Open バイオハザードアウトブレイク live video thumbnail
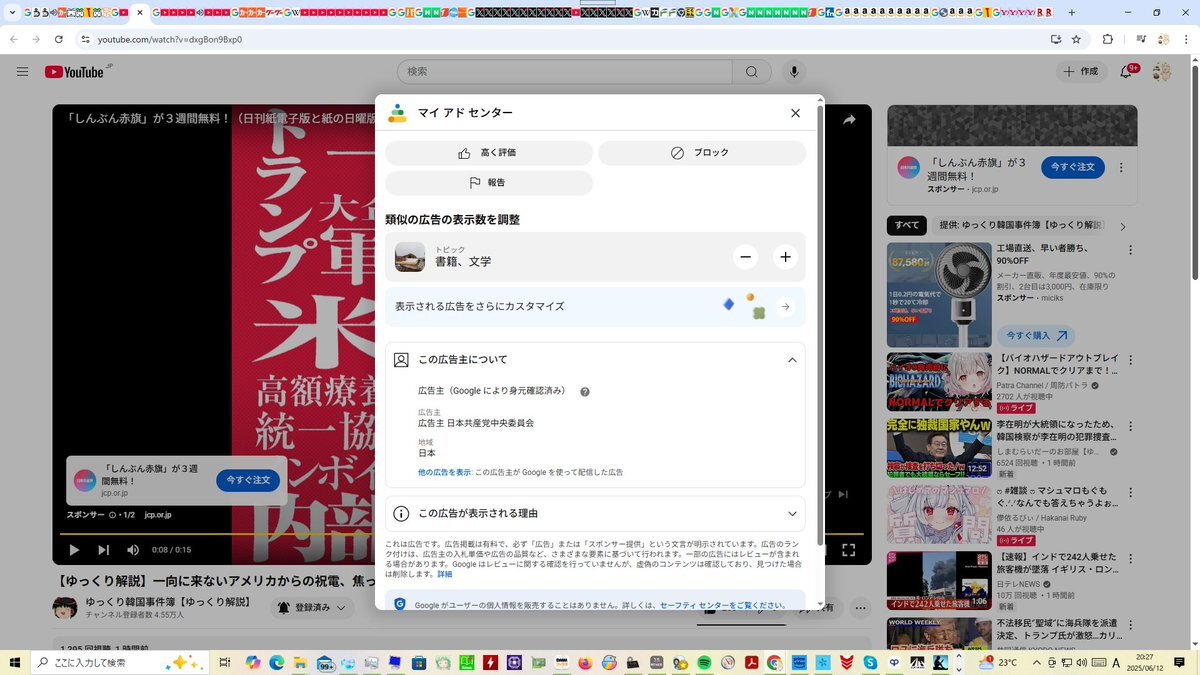Image resolution: width=1200 pixels, height=675 pixels. (938, 382)
